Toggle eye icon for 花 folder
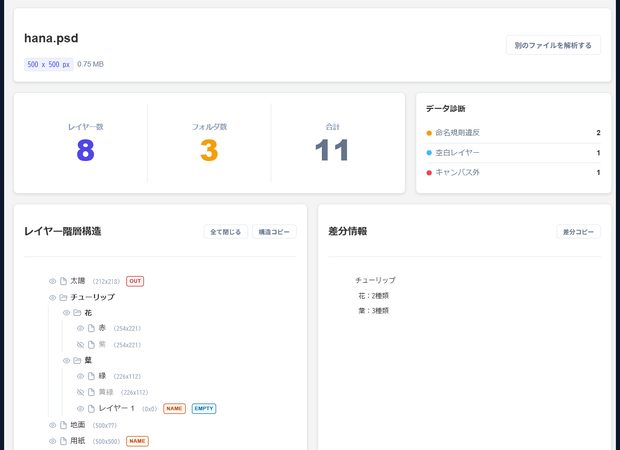The width and height of the screenshot is (620, 450). [x=66, y=313]
